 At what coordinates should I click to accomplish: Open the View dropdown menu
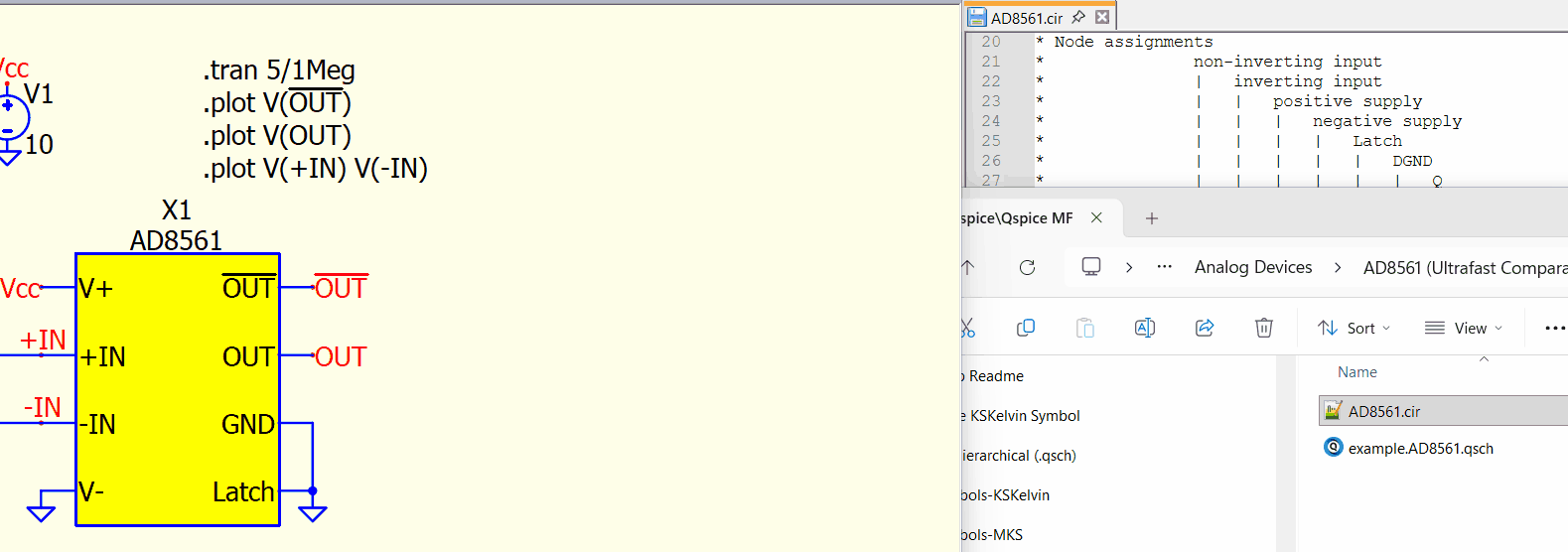point(1464,328)
